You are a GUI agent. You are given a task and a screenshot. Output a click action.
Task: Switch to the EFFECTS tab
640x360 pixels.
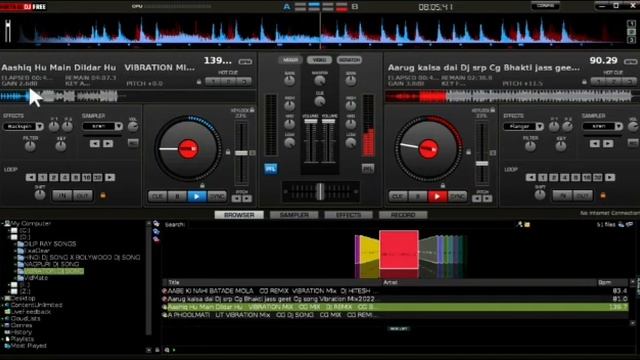click(x=349, y=215)
